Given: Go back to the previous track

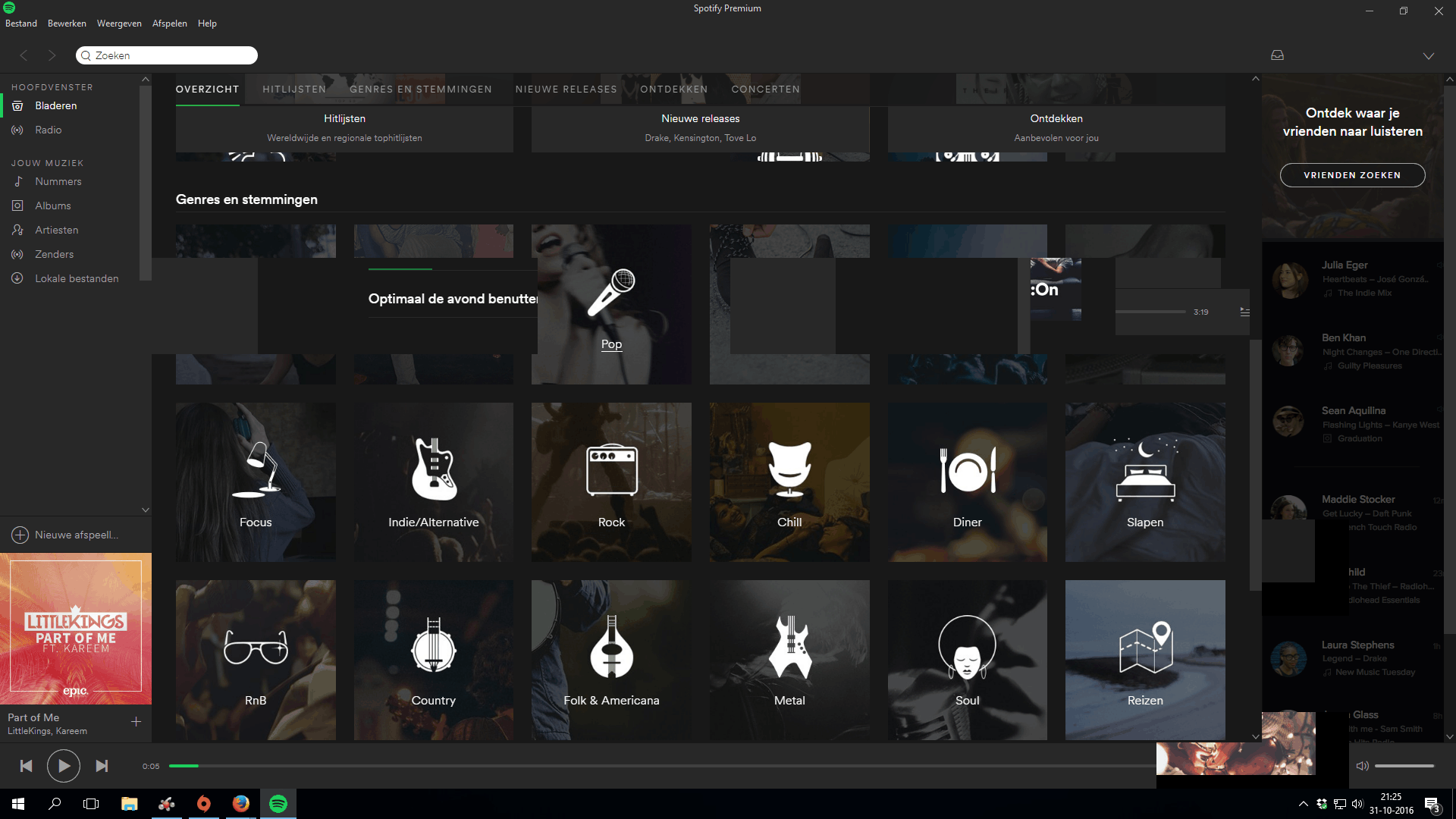Looking at the screenshot, I should tap(26, 766).
